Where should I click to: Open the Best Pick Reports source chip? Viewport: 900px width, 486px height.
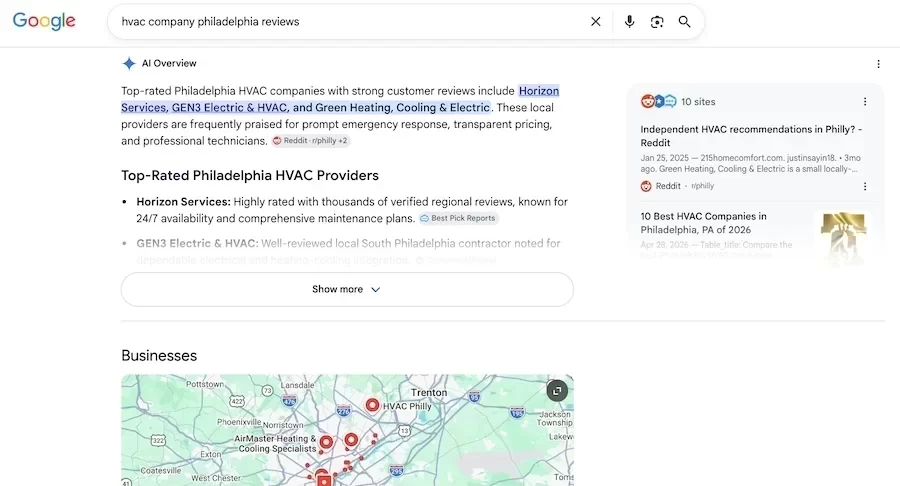458,218
